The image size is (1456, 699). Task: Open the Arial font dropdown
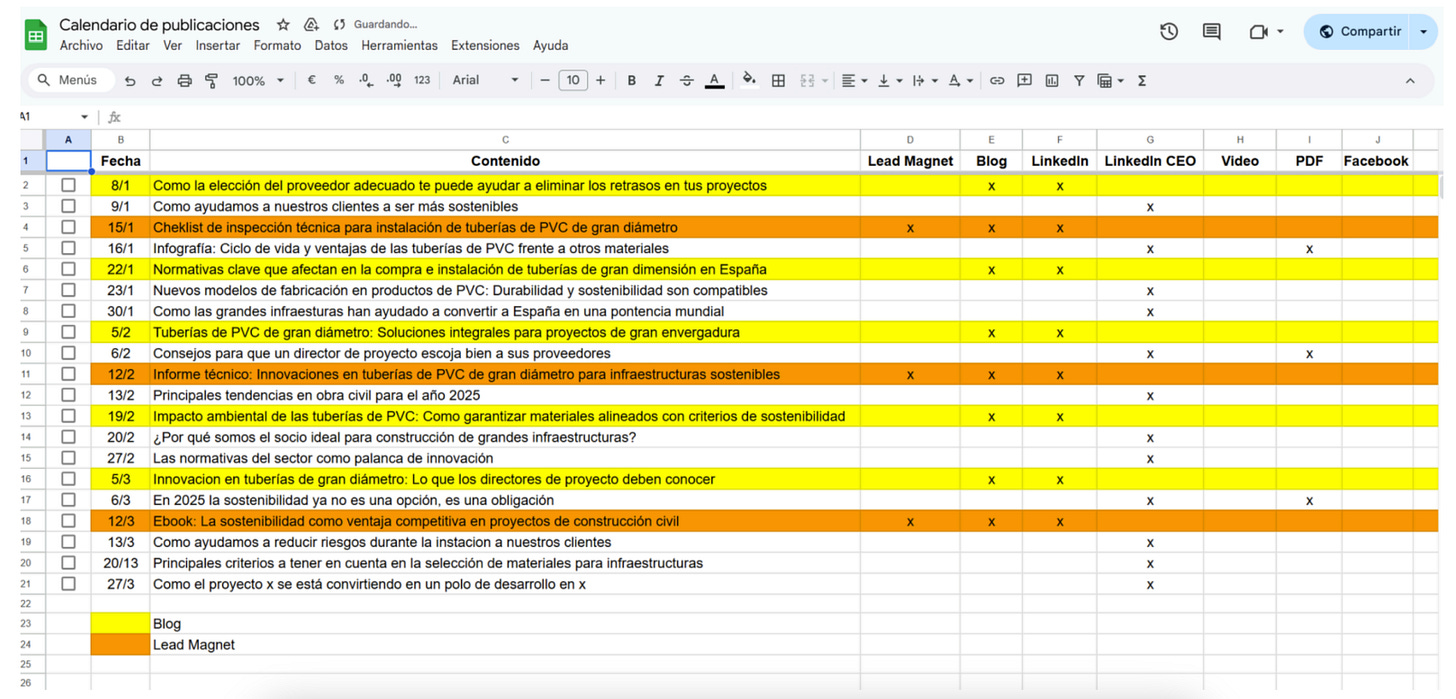click(x=485, y=80)
